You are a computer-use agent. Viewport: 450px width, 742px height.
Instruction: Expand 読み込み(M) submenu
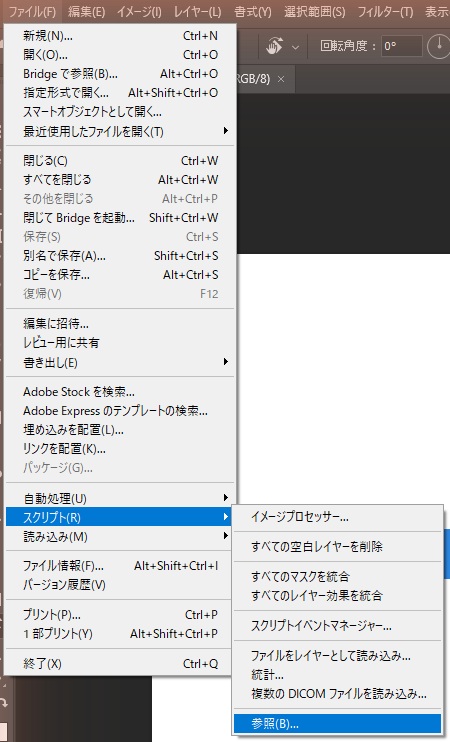pos(118,537)
